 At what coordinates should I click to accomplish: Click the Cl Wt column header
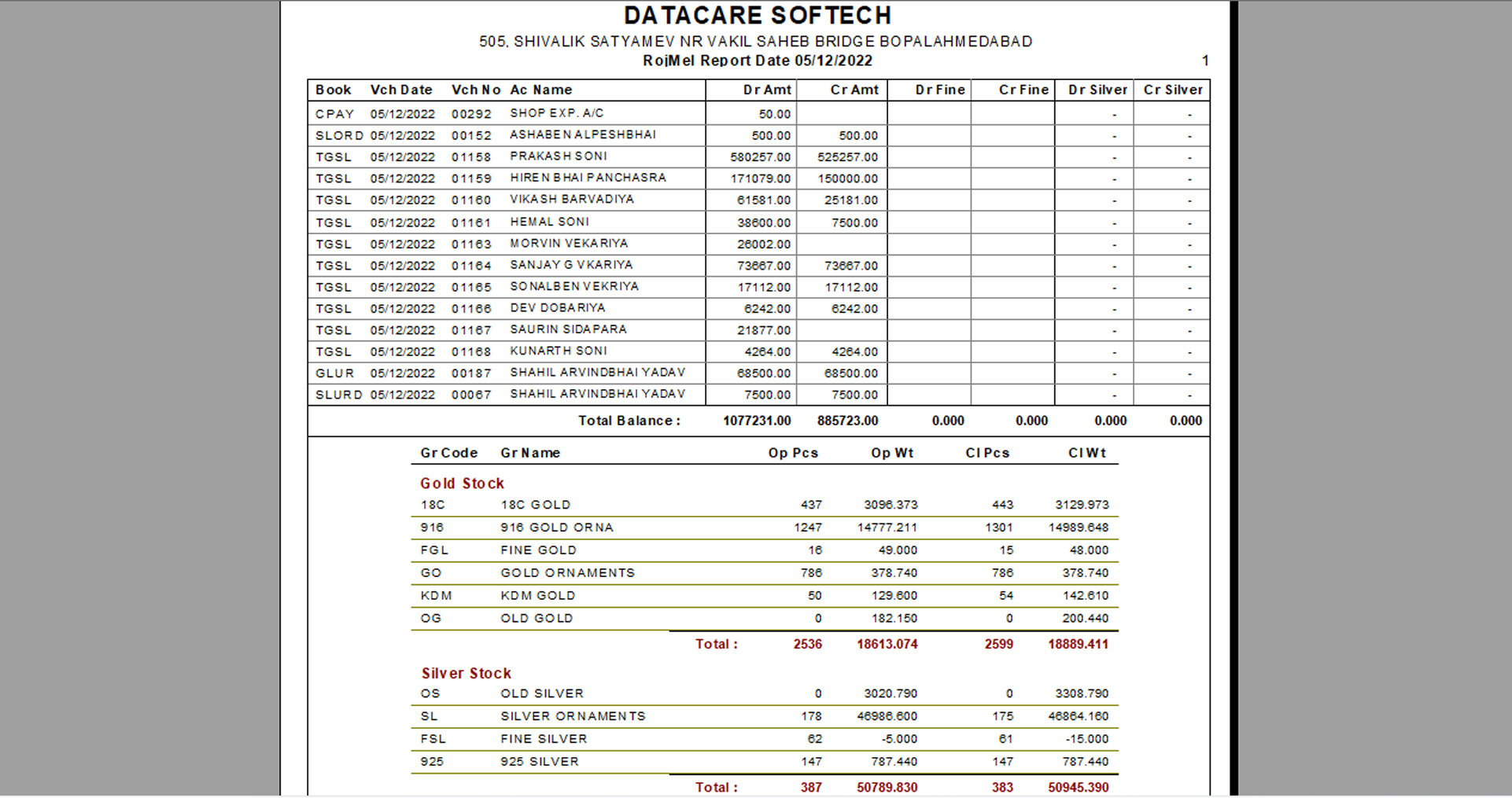pos(1086,453)
